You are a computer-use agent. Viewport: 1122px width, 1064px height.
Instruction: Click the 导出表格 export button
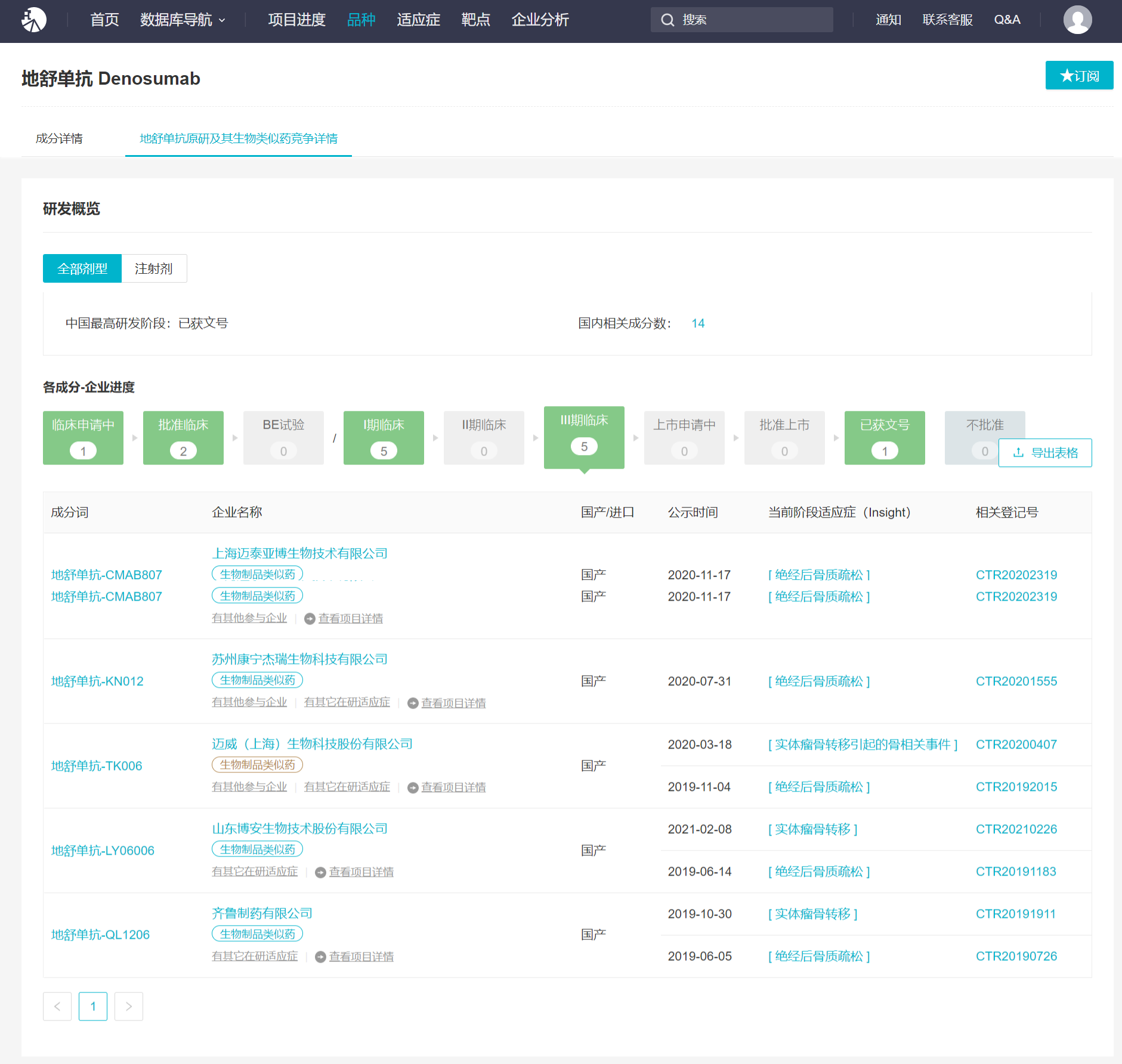[x=1045, y=453]
